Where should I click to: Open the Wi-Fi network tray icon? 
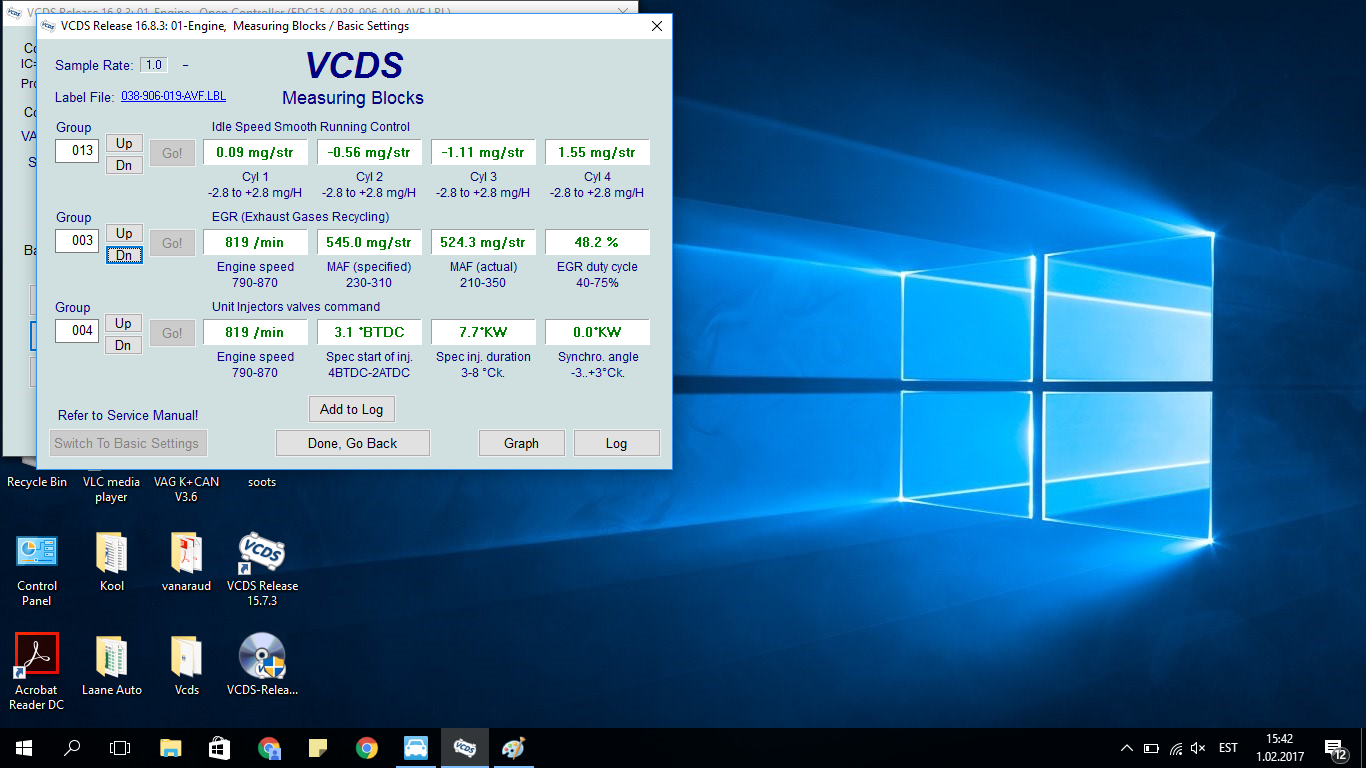(1176, 748)
